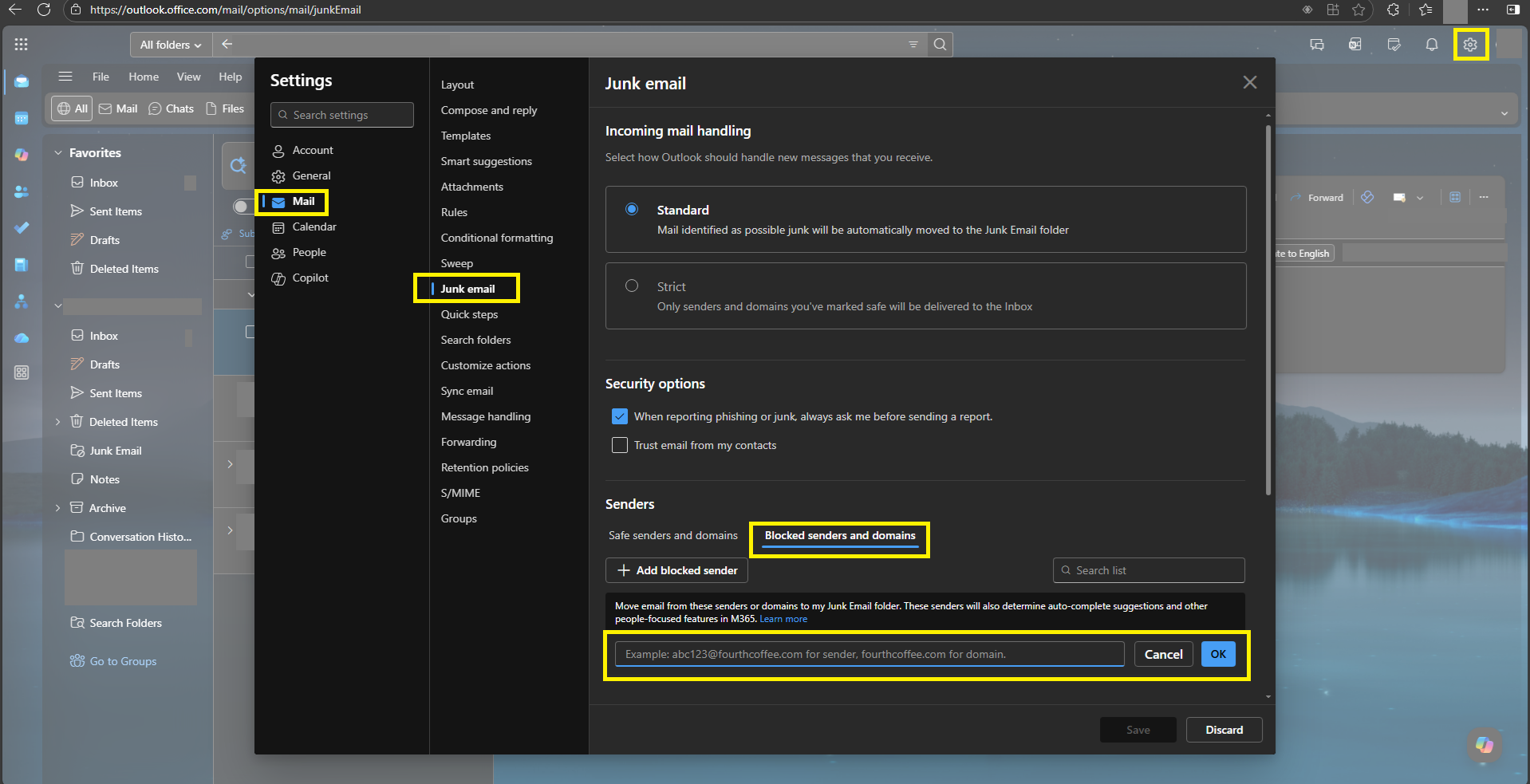Reload the browser page
1530x784 pixels.
(x=44, y=10)
